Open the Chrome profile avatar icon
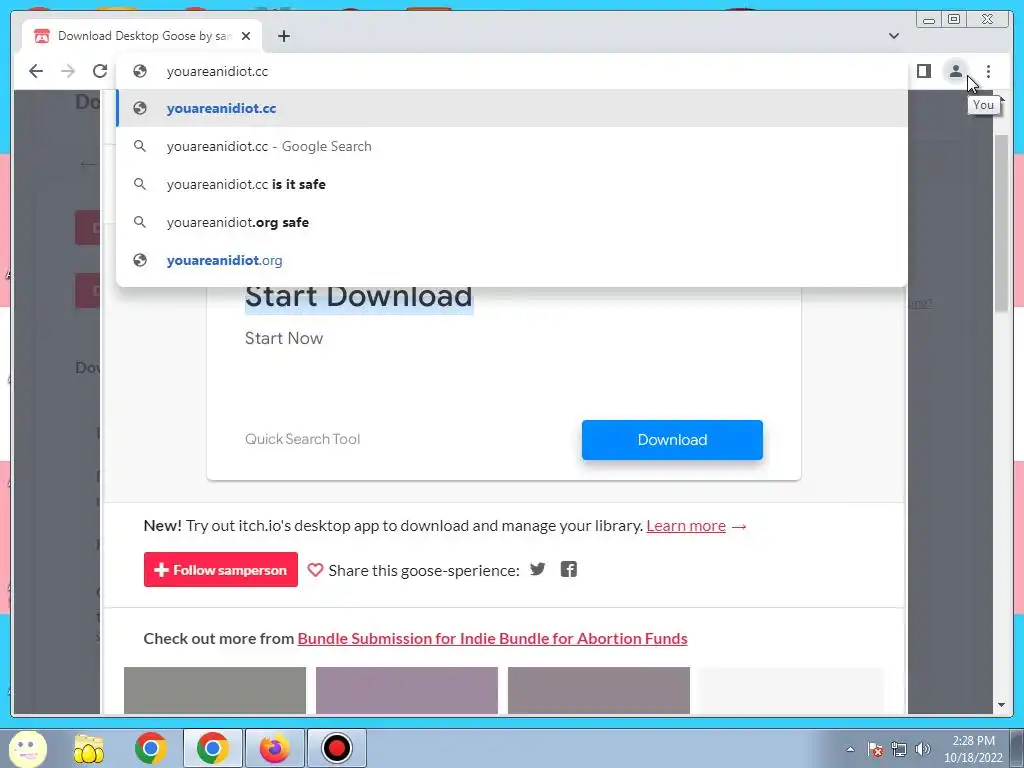Image resolution: width=1024 pixels, height=768 pixels. (955, 71)
